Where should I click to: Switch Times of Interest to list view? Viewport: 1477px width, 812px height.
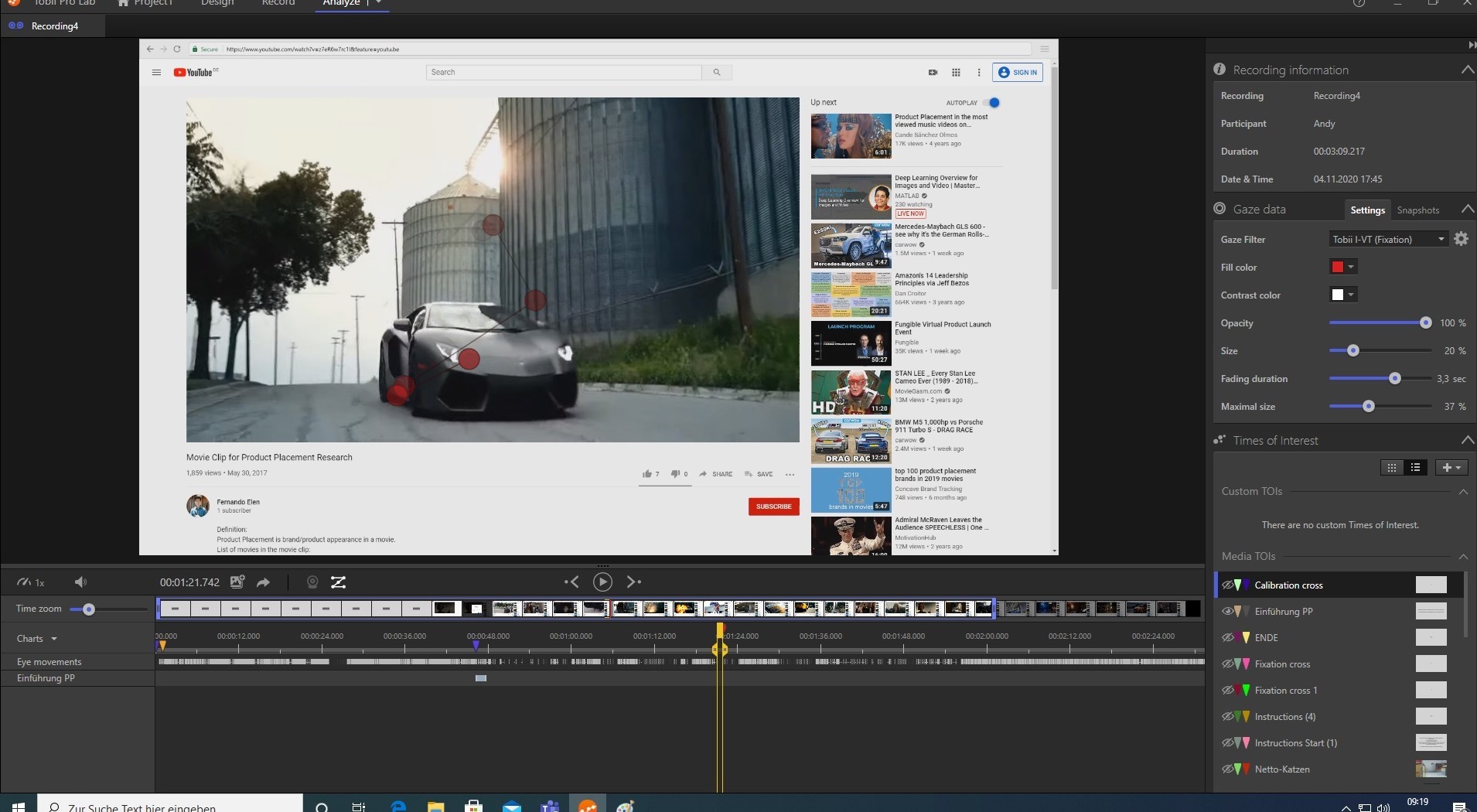pos(1416,467)
